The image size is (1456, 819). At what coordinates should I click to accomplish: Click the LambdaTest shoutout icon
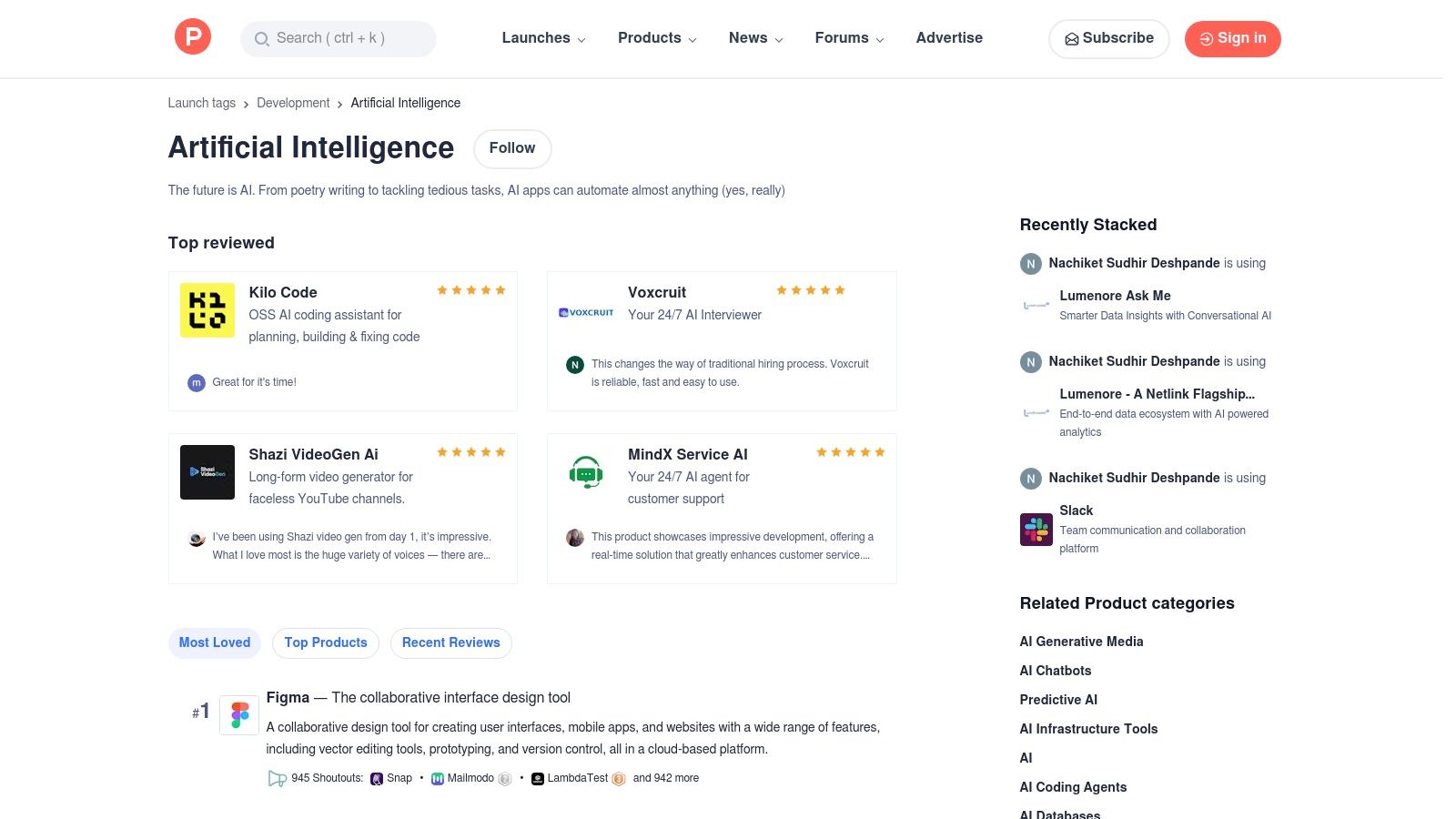tap(538, 779)
